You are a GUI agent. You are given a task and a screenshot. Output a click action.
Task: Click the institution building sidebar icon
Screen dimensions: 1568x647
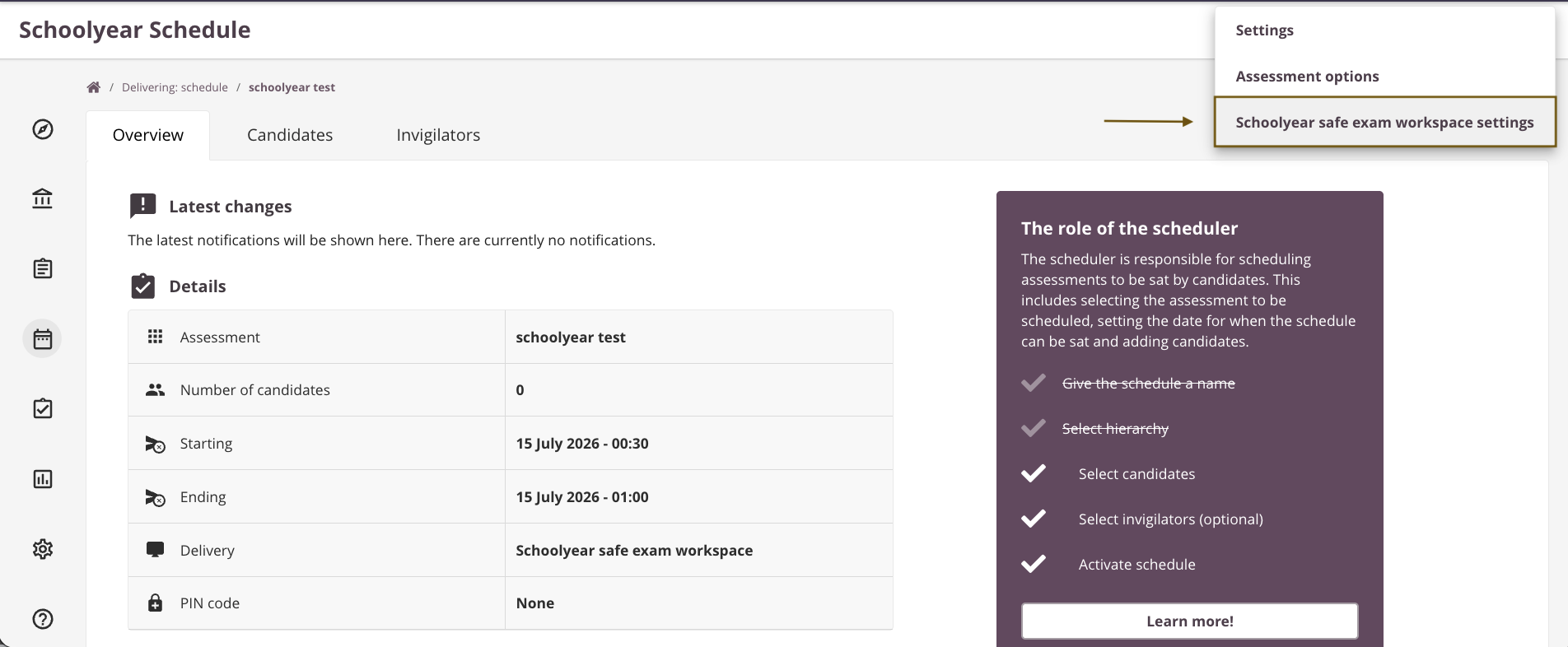pyautogui.click(x=43, y=198)
